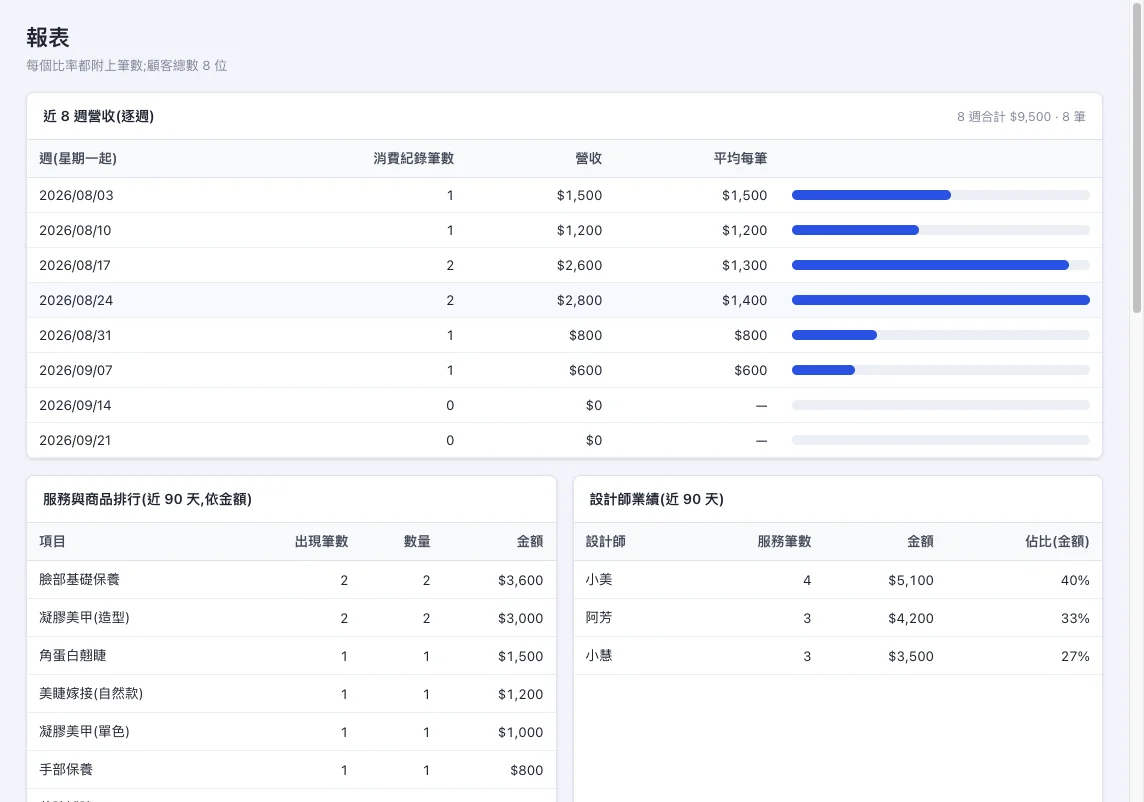Viewport: 1144px width, 802px height.
Task: Click the 8 週合計 $9,500 summary text
Action: click(x=1021, y=117)
